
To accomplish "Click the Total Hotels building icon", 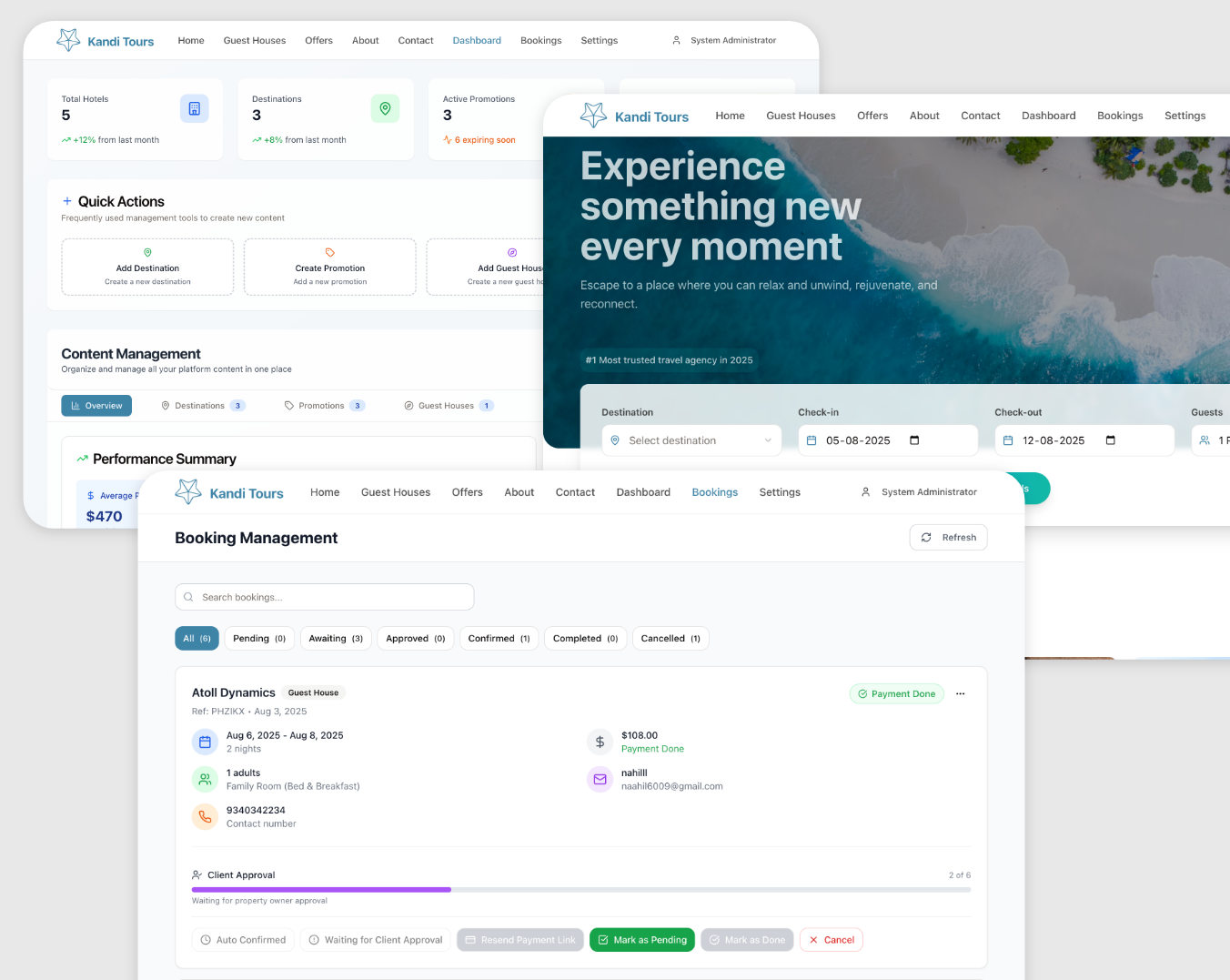I will 194,108.
